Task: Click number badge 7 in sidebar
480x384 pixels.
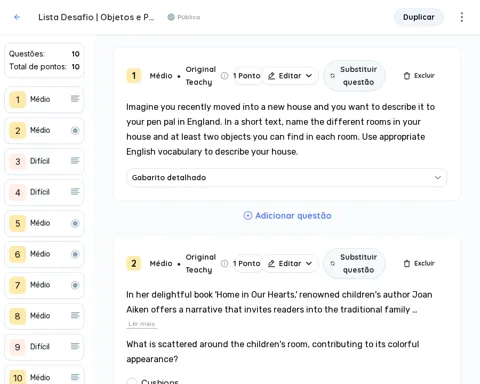Action: click(17, 285)
